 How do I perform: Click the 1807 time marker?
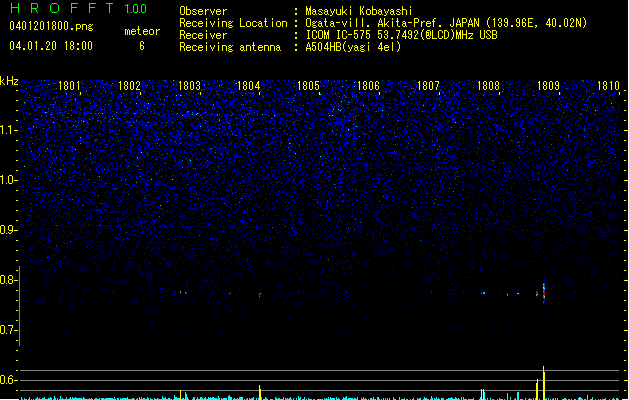[x=428, y=86]
